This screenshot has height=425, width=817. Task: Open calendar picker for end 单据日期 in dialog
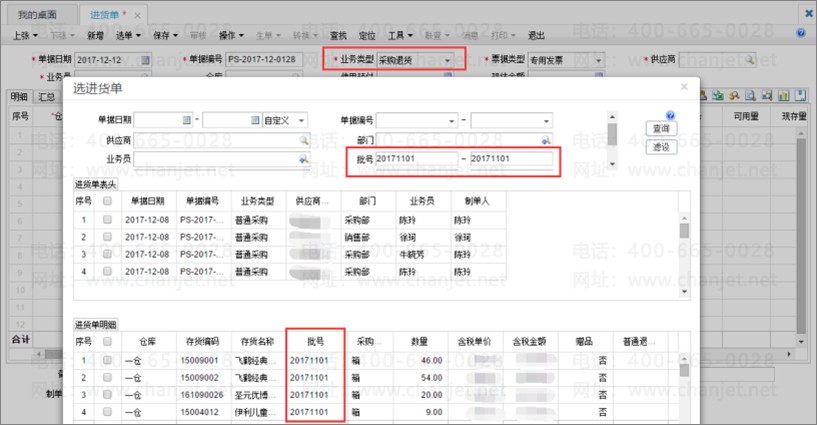pyautogui.click(x=254, y=120)
